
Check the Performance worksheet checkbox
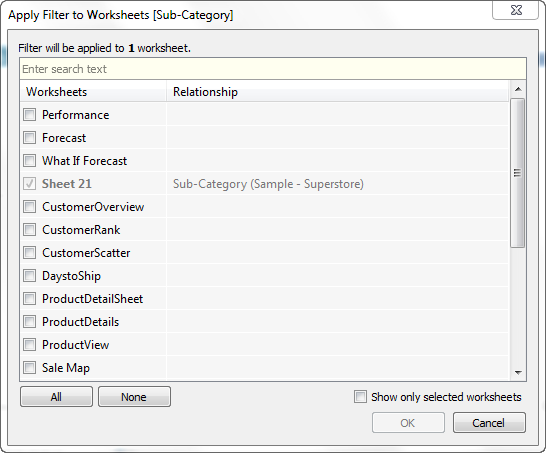(x=30, y=115)
